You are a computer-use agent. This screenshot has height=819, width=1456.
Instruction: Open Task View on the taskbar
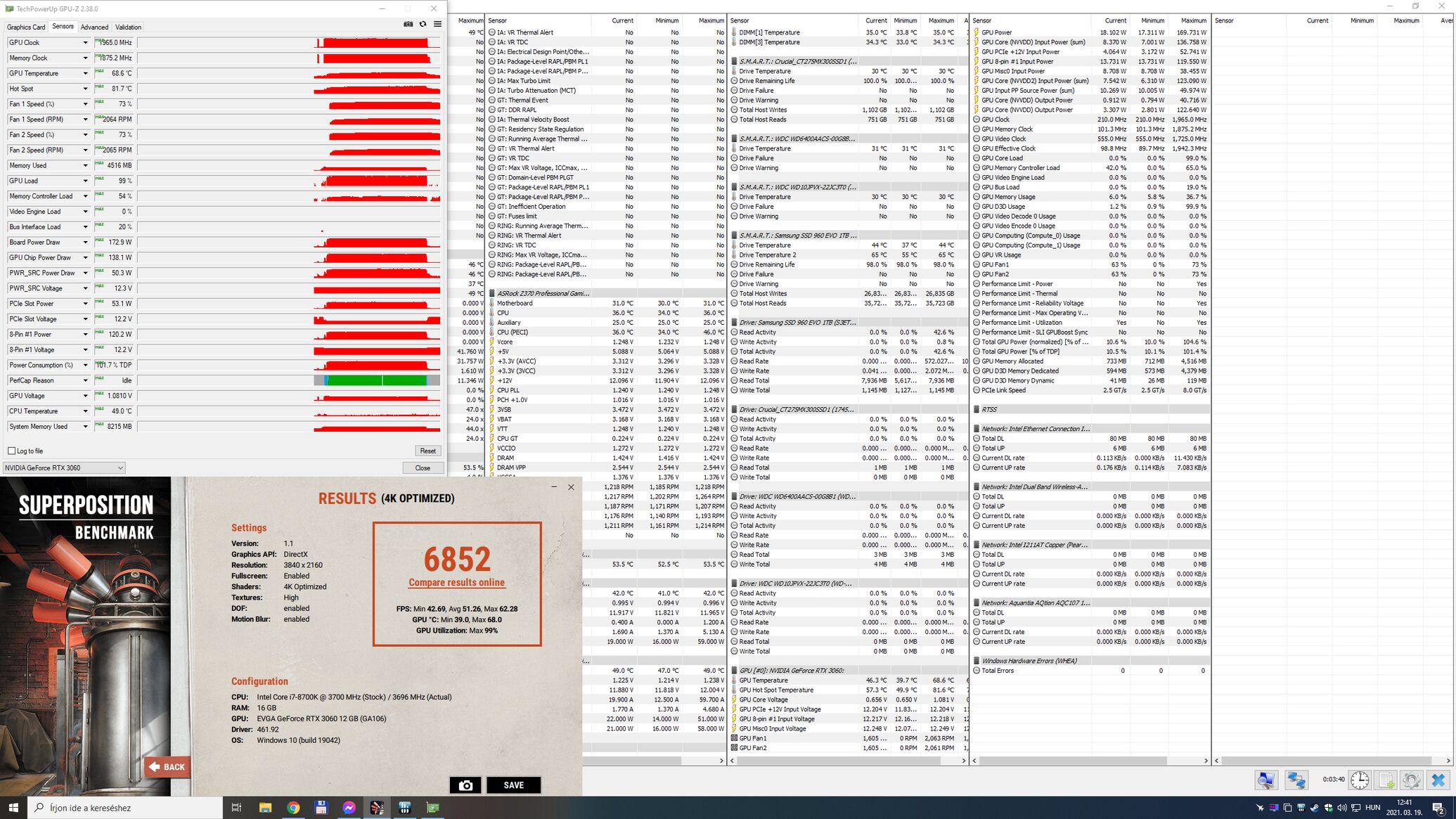click(x=236, y=808)
